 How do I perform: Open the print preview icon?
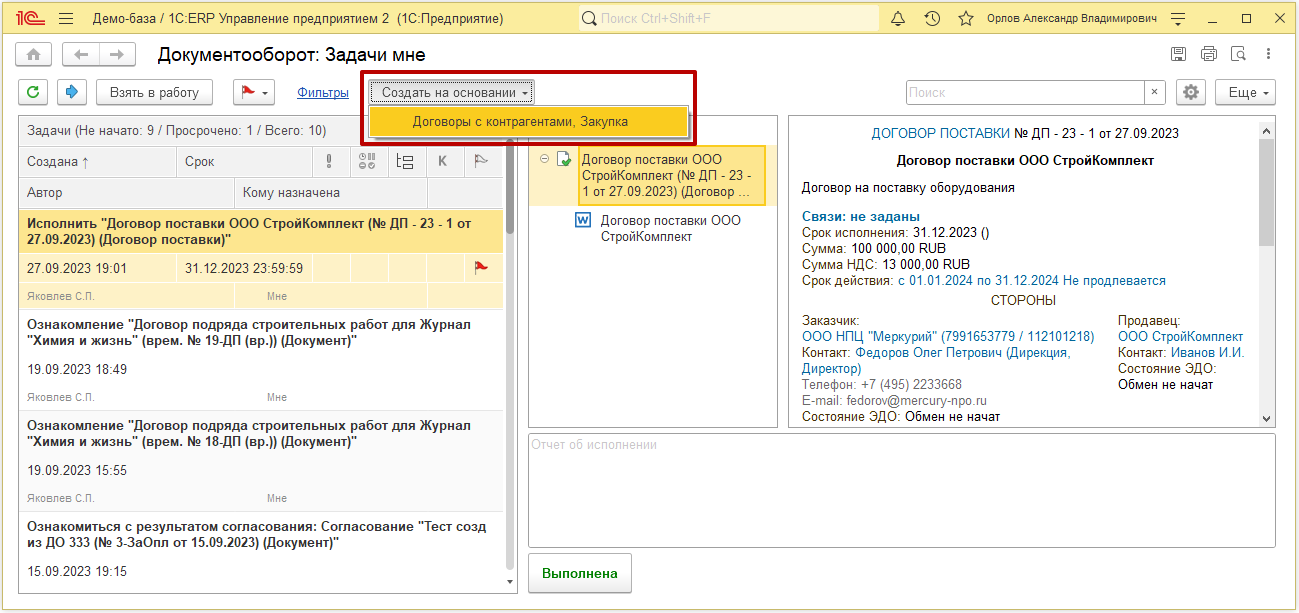(1238, 55)
